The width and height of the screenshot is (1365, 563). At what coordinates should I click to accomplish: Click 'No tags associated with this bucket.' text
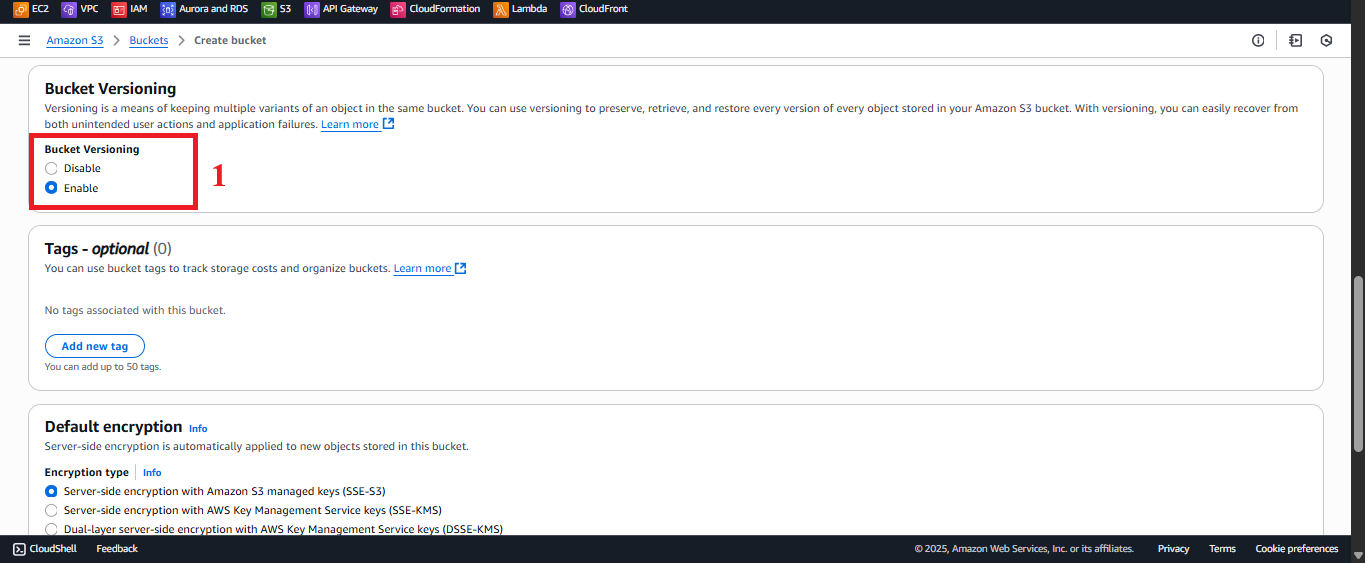(x=135, y=310)
